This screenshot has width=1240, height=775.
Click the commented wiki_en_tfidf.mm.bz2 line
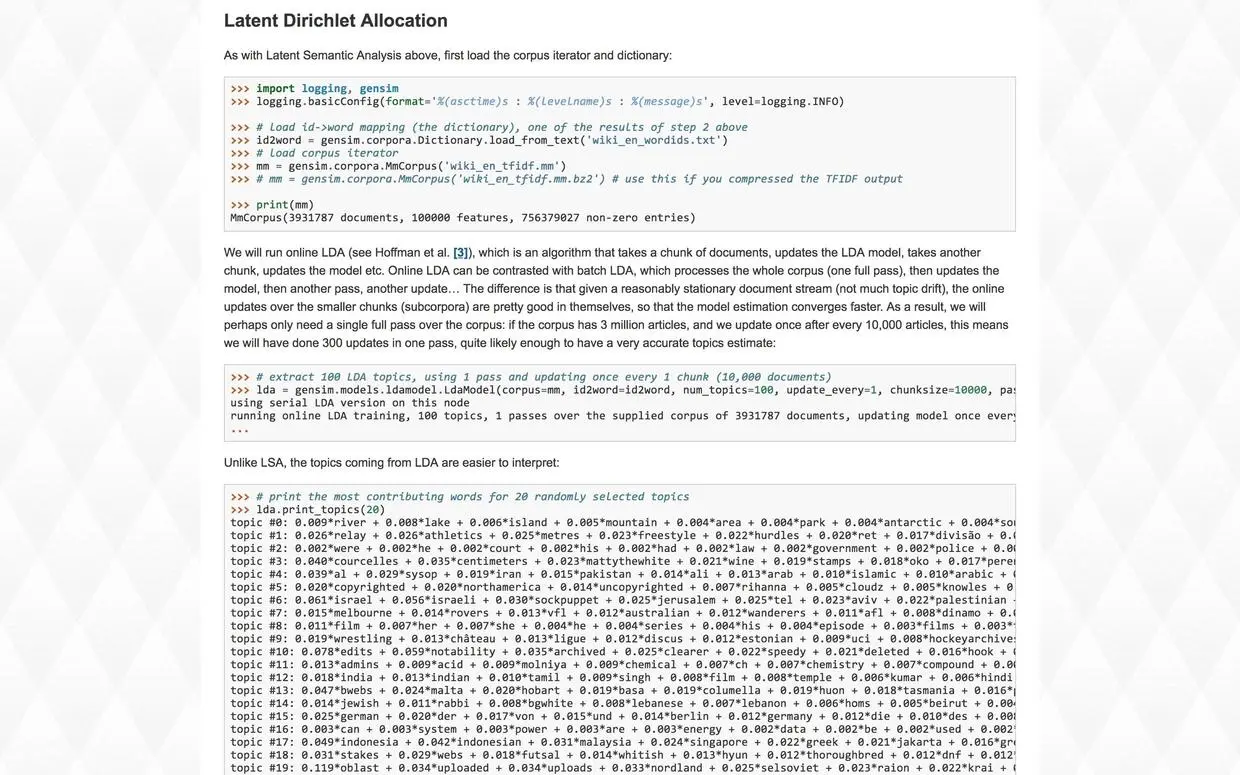tap(566, 179)
